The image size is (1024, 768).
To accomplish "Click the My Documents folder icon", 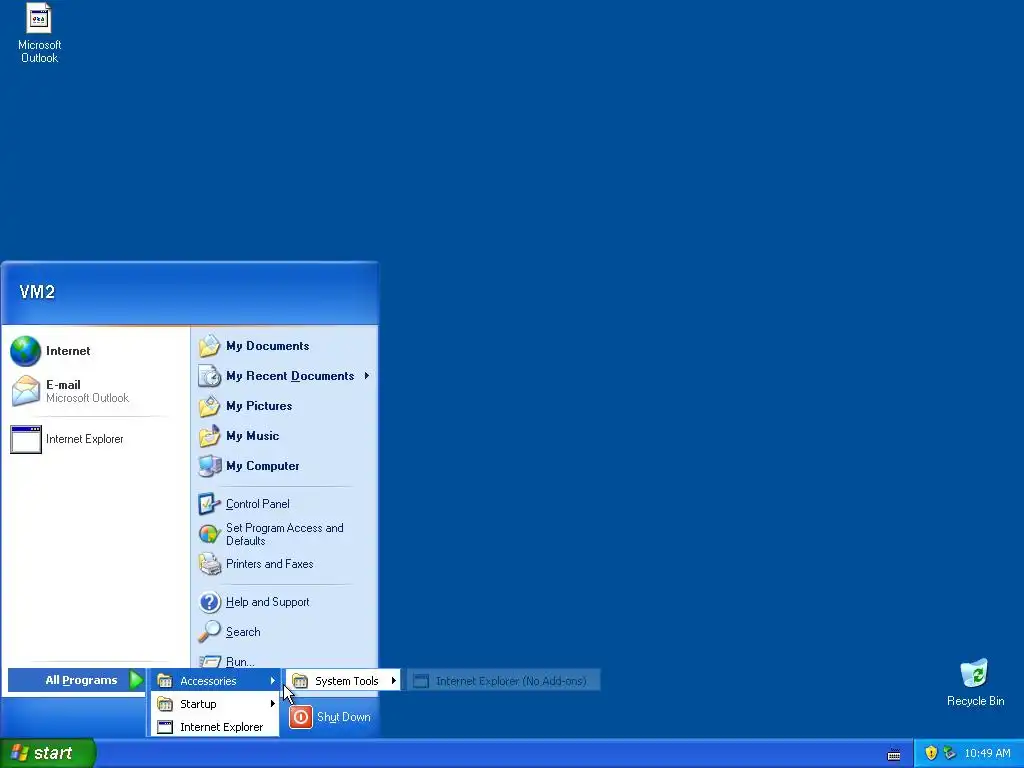I will point(210,346).
